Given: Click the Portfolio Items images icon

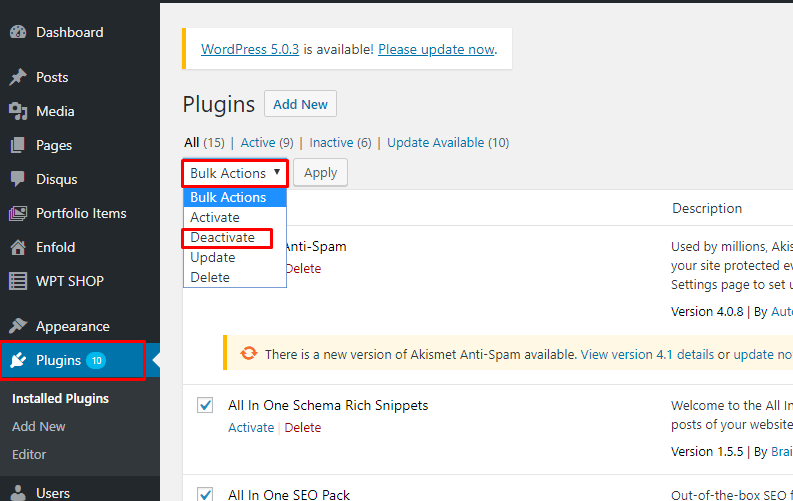Looking at the screenshot, I should pyautogui.click(x=18, y=213).
